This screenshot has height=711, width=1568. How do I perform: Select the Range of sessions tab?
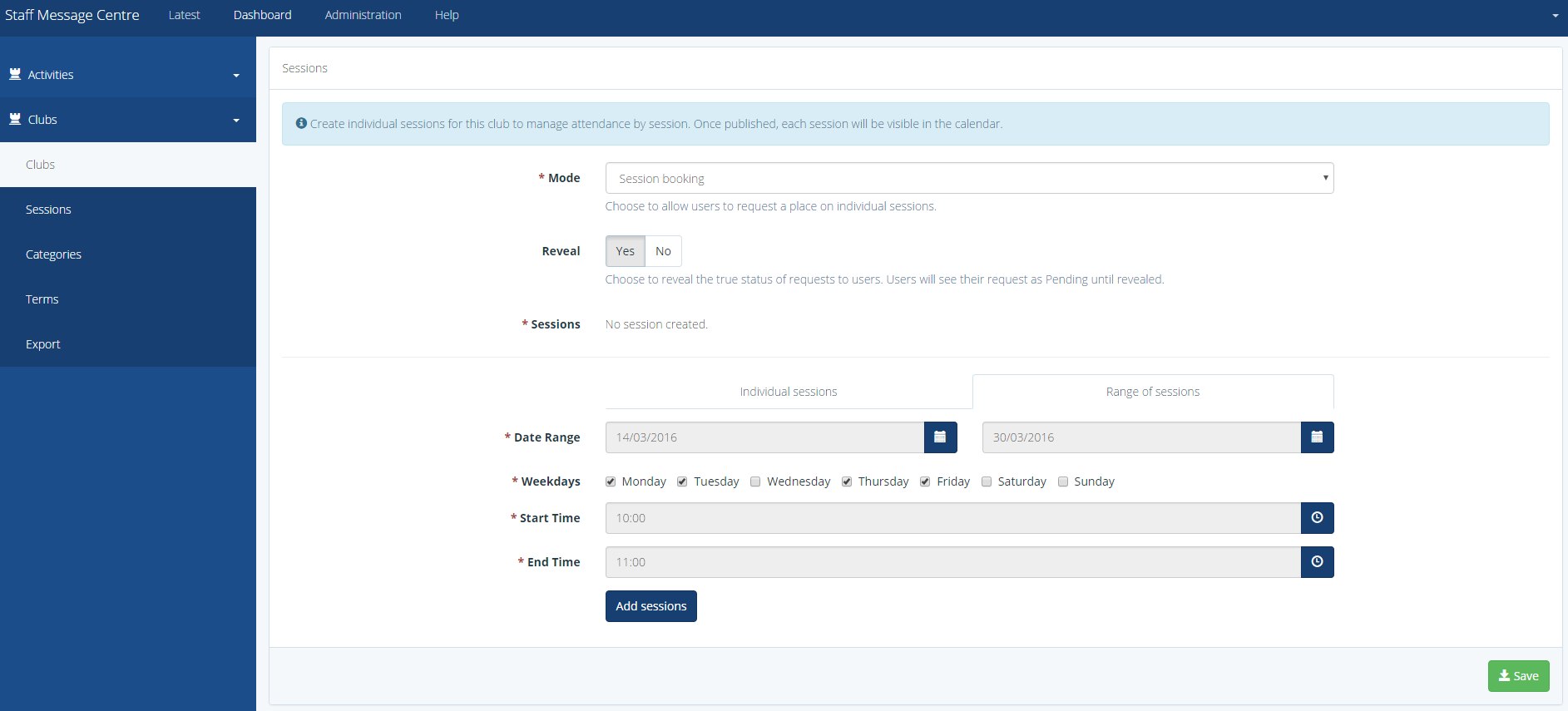pyautogui.click(x=1153, y=392)
